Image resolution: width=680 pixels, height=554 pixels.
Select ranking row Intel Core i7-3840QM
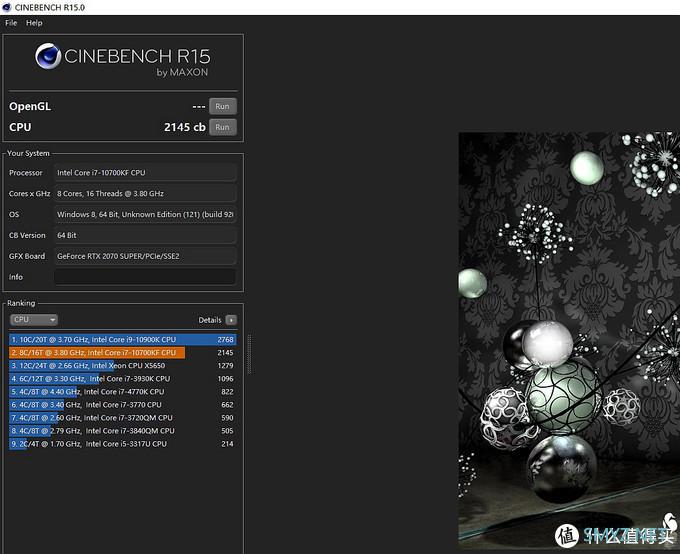click(x=122, y=431)
